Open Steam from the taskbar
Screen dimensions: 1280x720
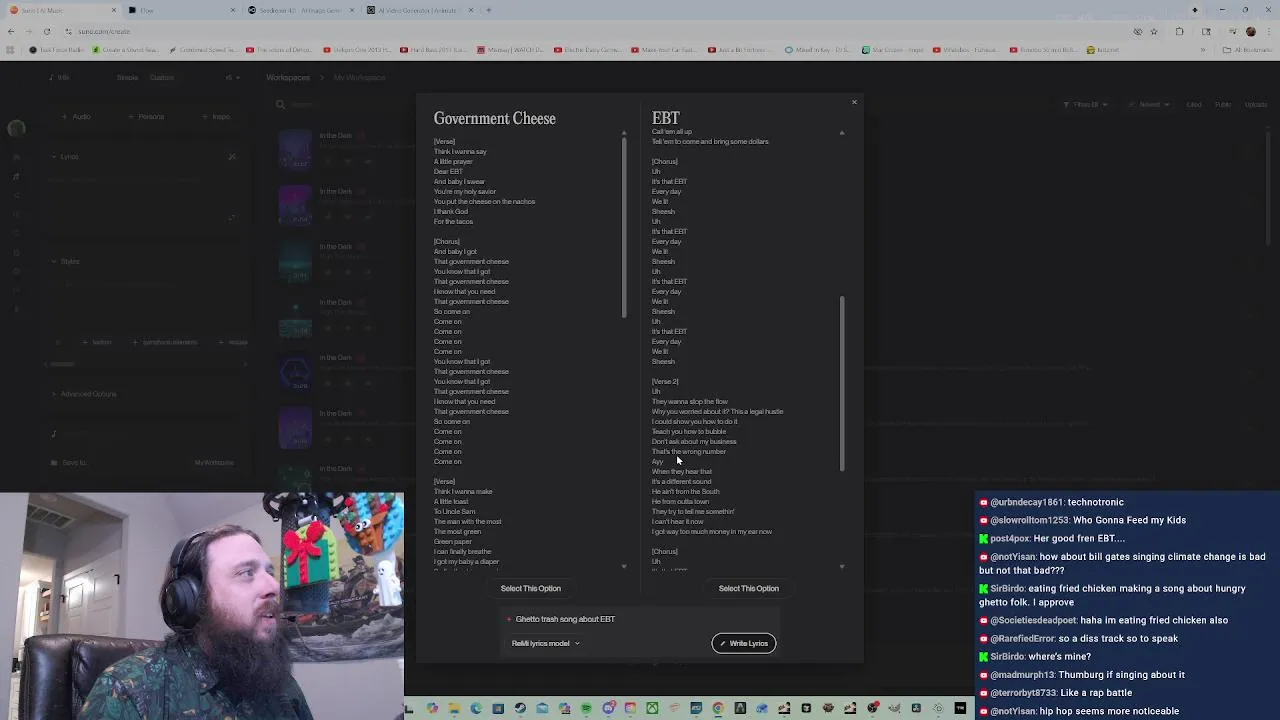click(x=520, y=708)
